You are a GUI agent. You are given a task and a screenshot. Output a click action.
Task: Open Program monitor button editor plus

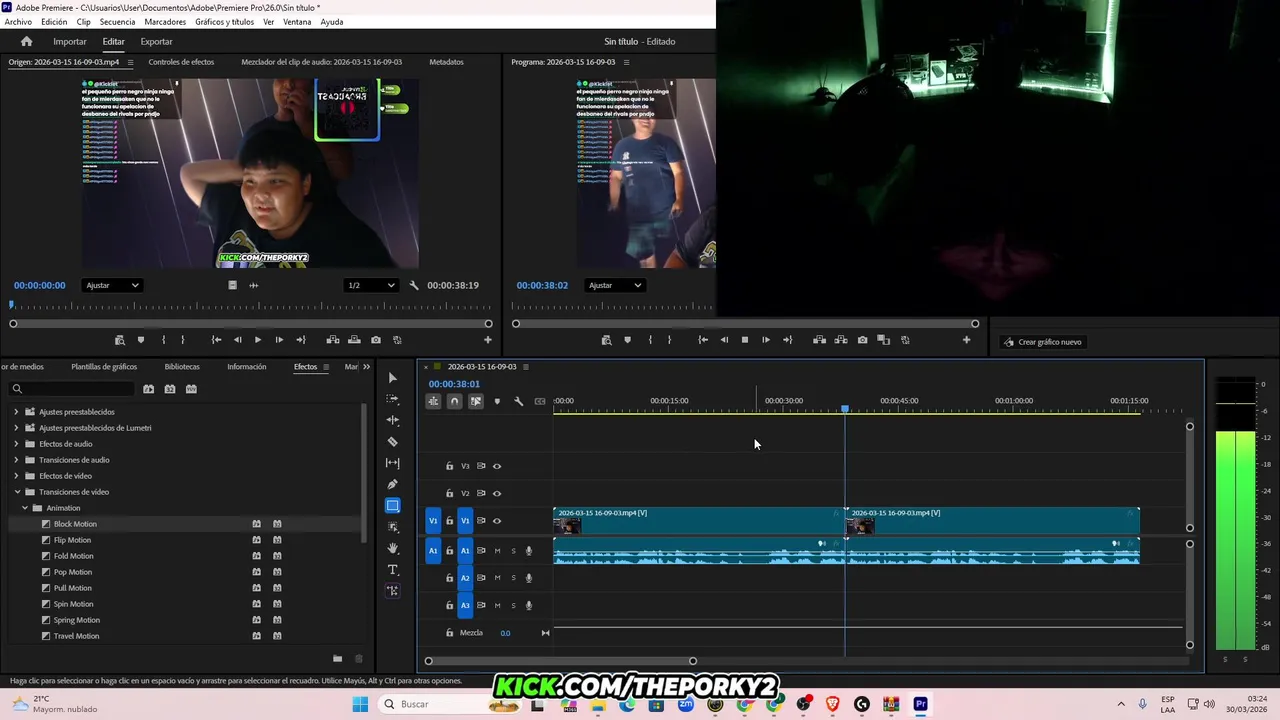pyautogui.click(x=966, y=340)
